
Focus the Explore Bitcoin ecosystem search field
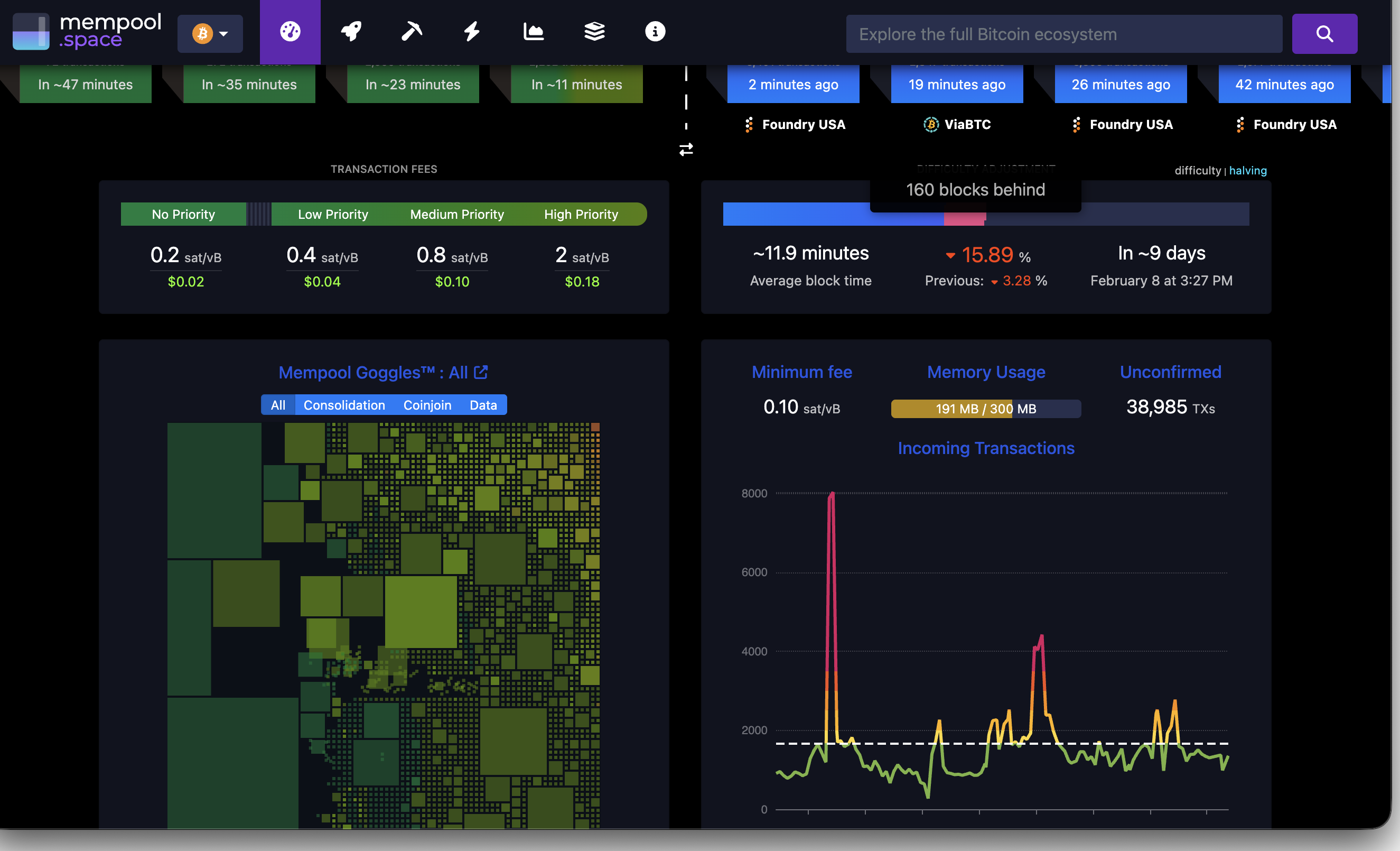1063,34
